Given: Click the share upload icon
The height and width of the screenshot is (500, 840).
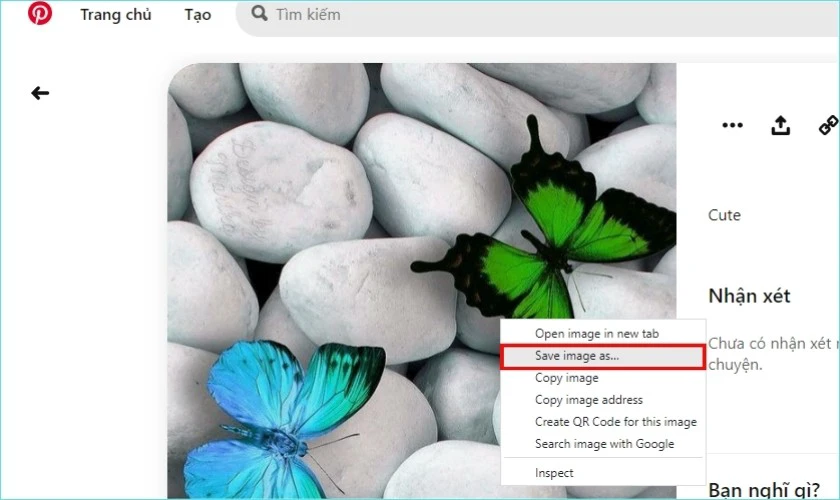Looking at the screenshot, I should coord(781,125).
